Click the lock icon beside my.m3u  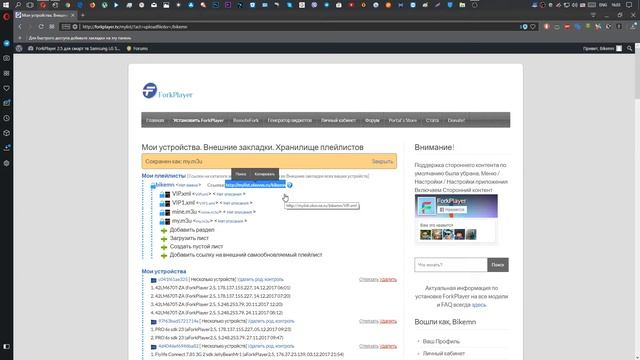pos(162,222)
